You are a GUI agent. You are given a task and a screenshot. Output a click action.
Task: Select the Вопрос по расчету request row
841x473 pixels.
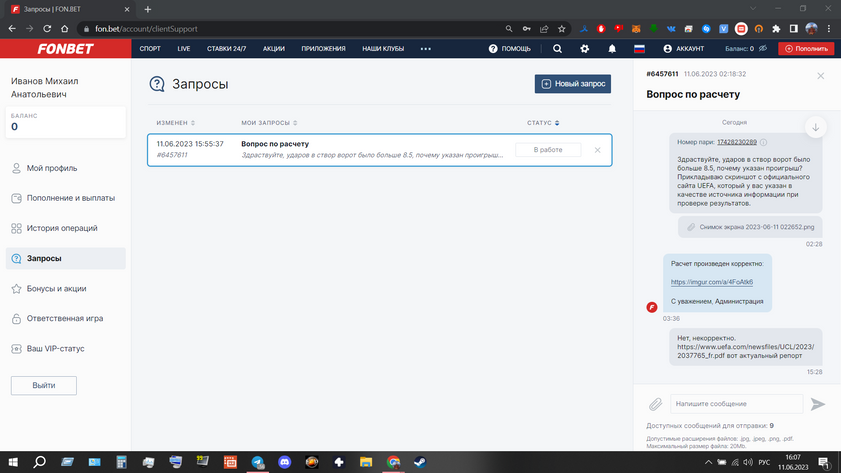[x=380, y=150]
